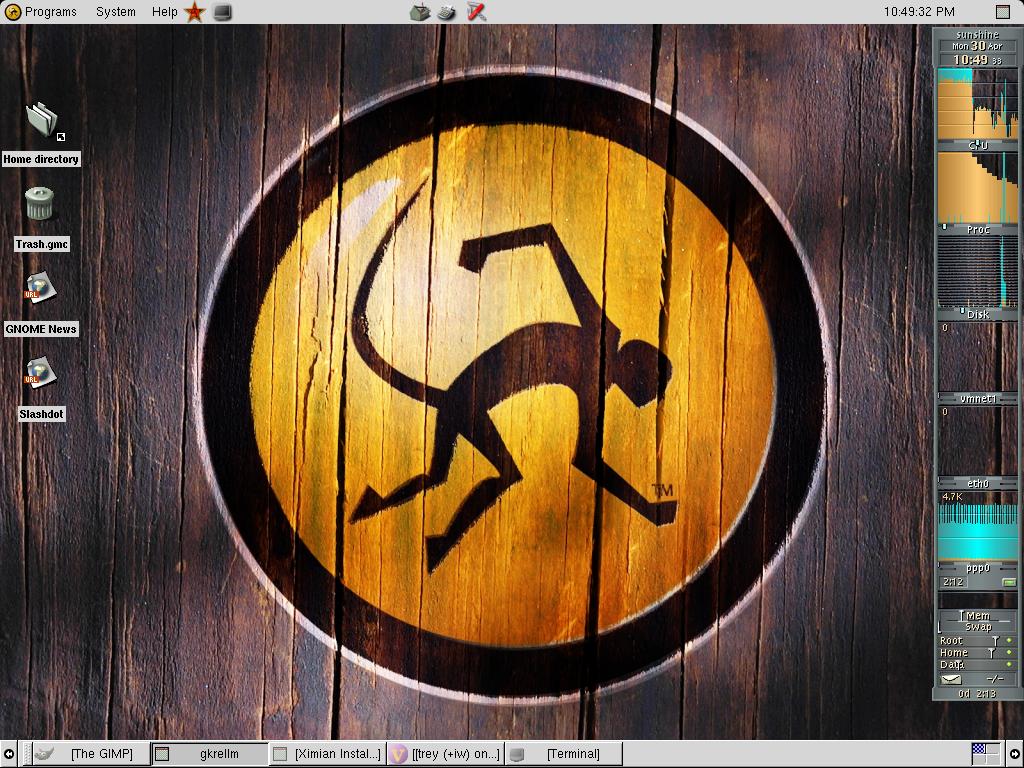Click the purple V icon in tasklist
Screen dimensions: 1024x768
click(x=398, y=754)
